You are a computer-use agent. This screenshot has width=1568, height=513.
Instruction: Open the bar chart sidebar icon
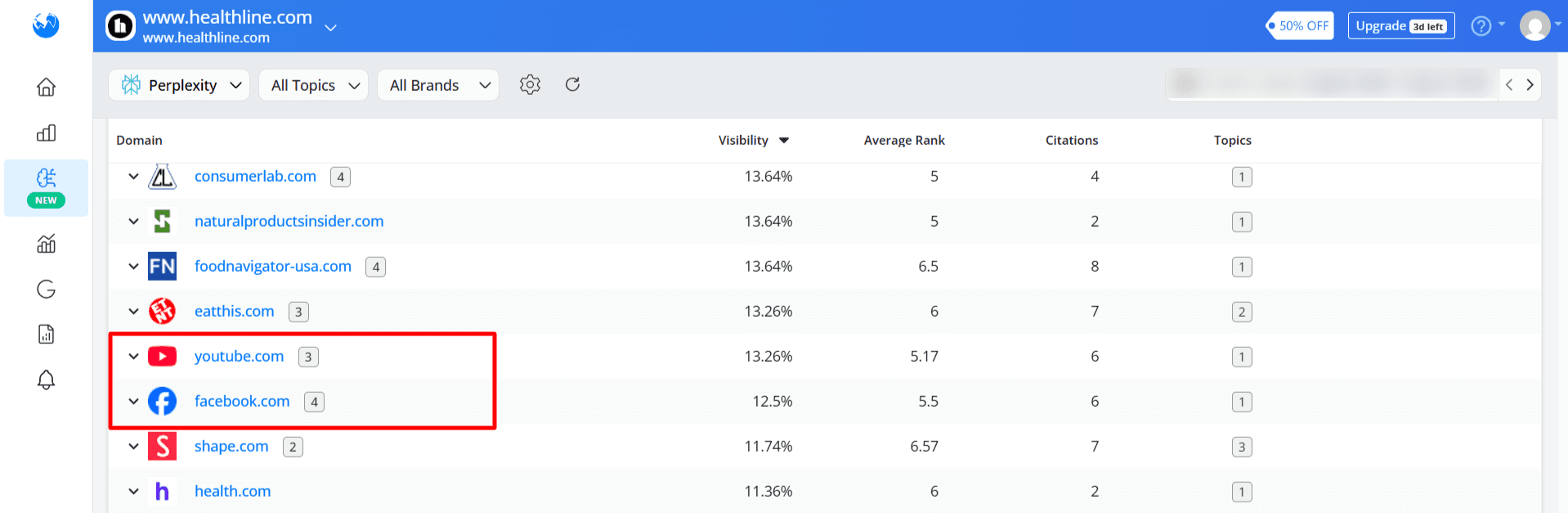coord(47,133)
